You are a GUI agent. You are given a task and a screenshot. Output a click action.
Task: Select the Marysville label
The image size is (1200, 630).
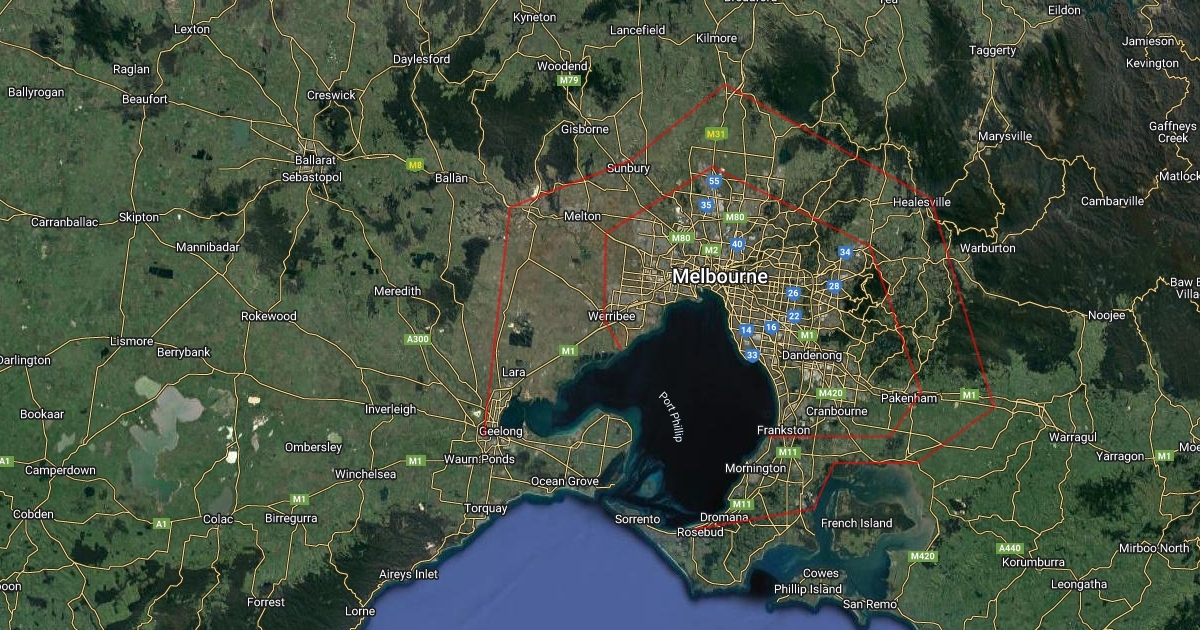(1005, 136)
